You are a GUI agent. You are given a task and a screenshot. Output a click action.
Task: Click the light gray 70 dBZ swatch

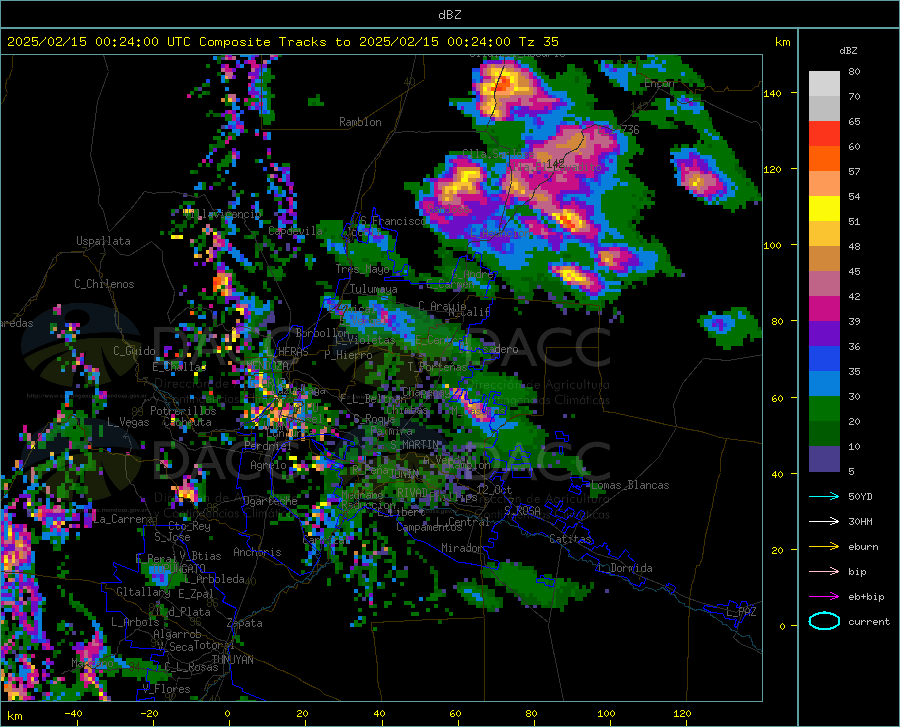pyautogui.click(x=824, y=84)
